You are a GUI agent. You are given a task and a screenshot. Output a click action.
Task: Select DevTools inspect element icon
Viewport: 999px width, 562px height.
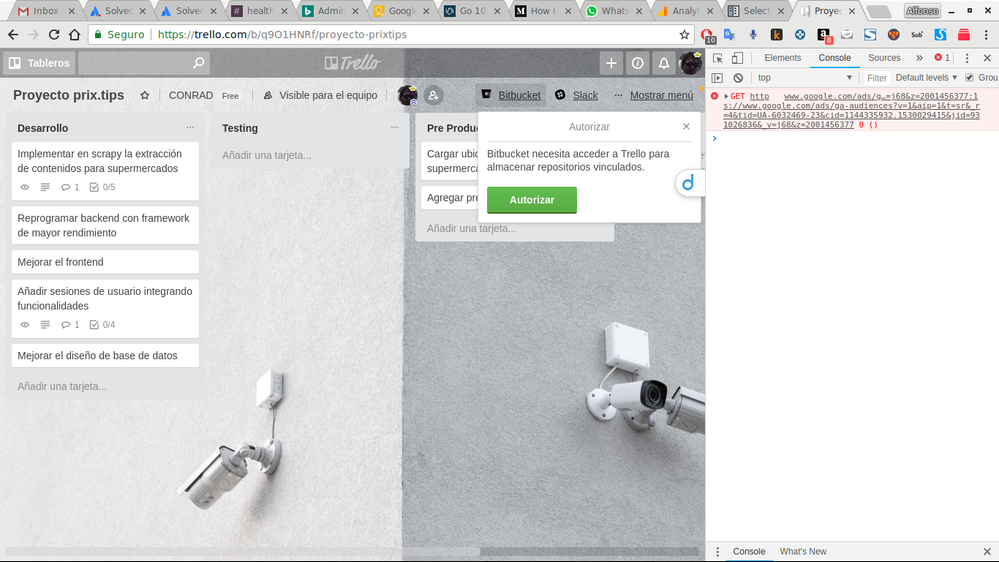(x=718, y=58)
